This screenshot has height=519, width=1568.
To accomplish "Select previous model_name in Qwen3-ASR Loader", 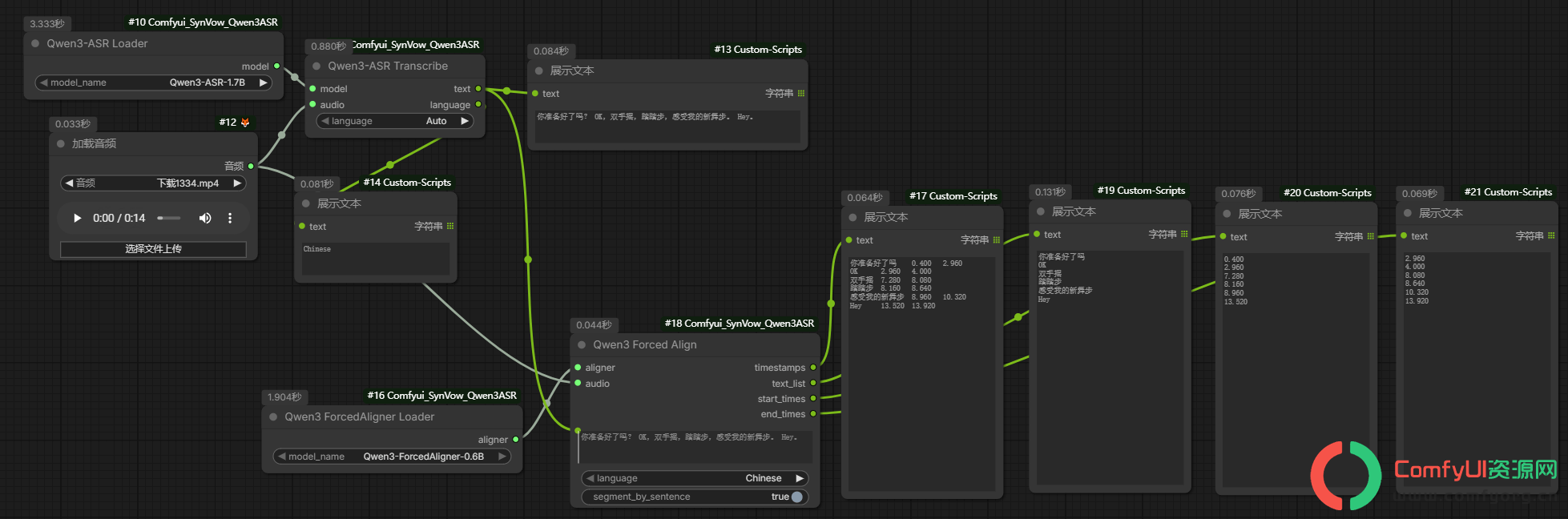I will coord(43,82).
